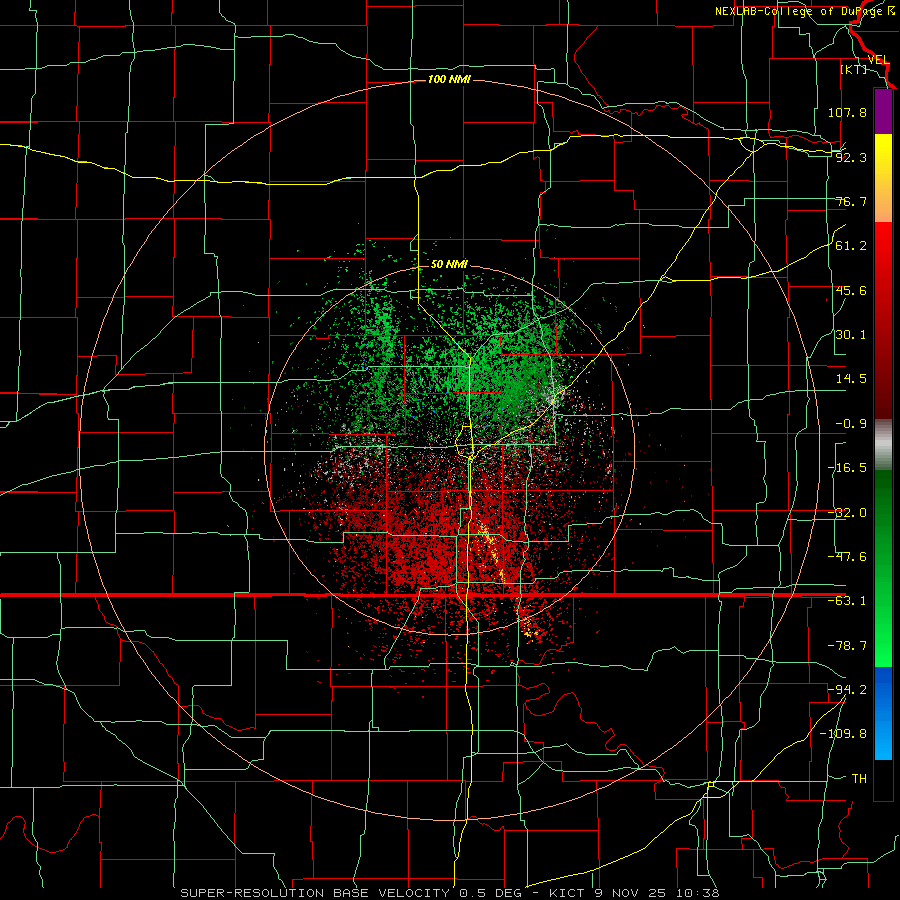Click the 30.1 scale value
The width and height of the screenshot is (900, 900).
[x=851, y=335]
